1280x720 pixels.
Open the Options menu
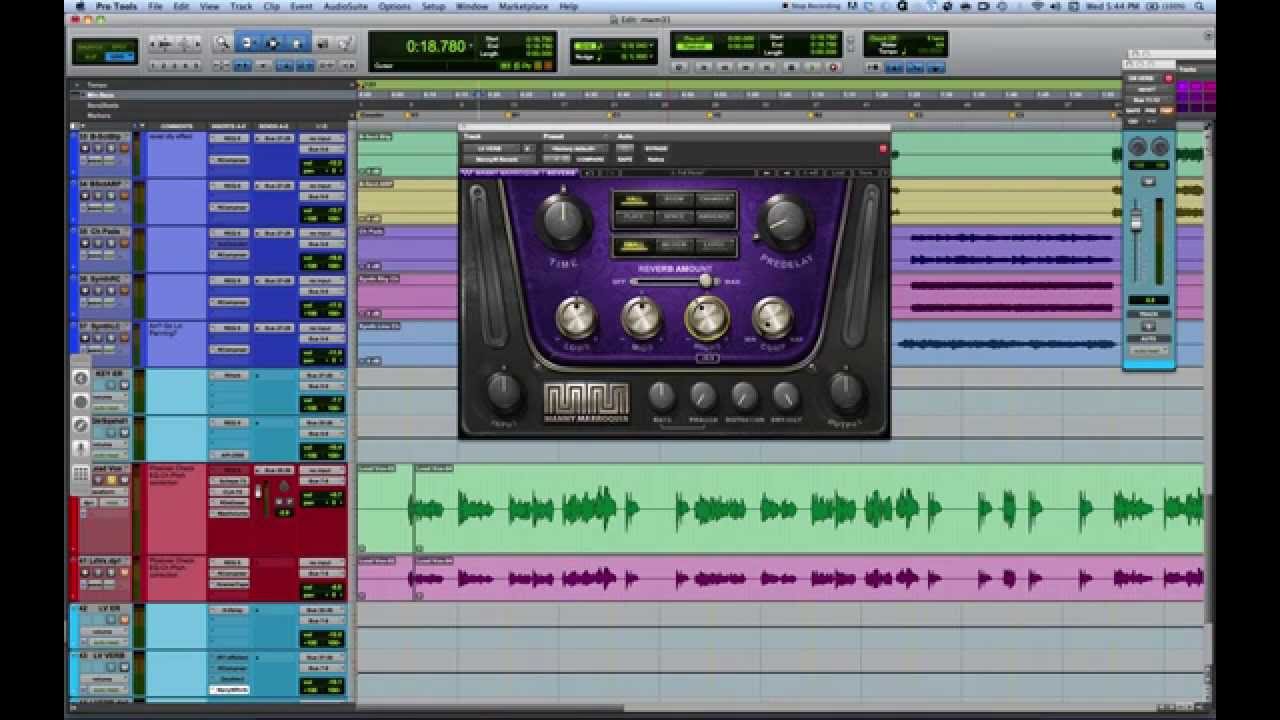coord(394,6)
